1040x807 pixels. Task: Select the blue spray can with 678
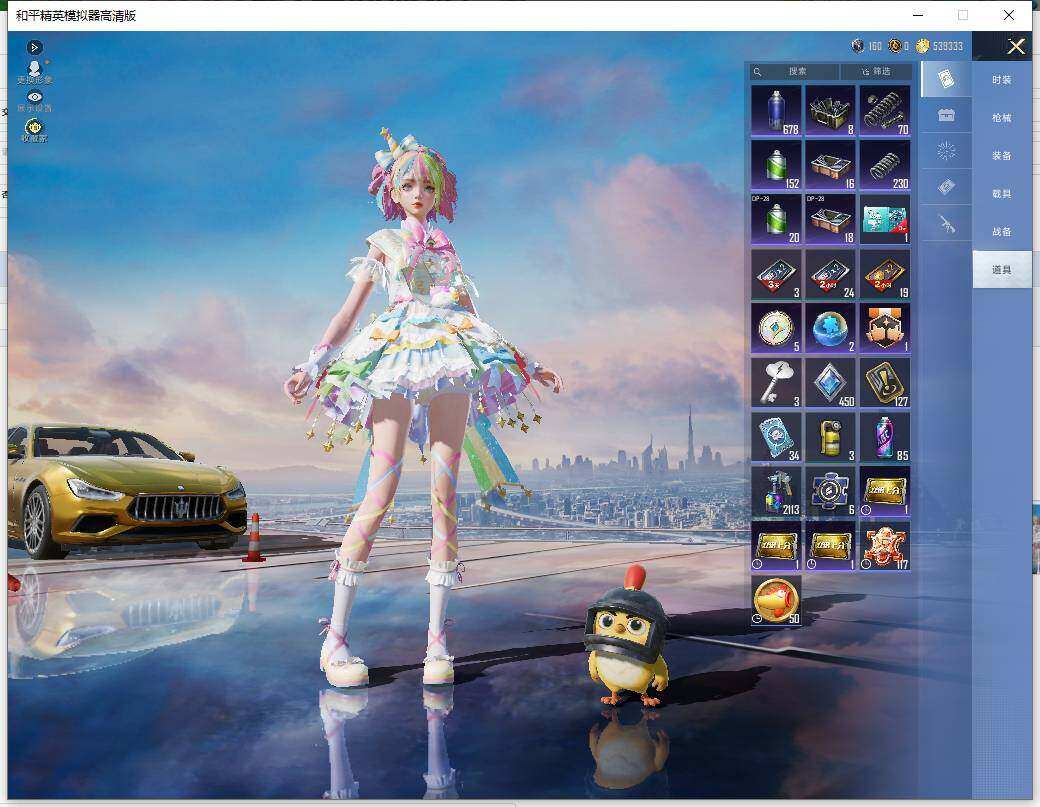pyautogui.click(x=776, y=110)
